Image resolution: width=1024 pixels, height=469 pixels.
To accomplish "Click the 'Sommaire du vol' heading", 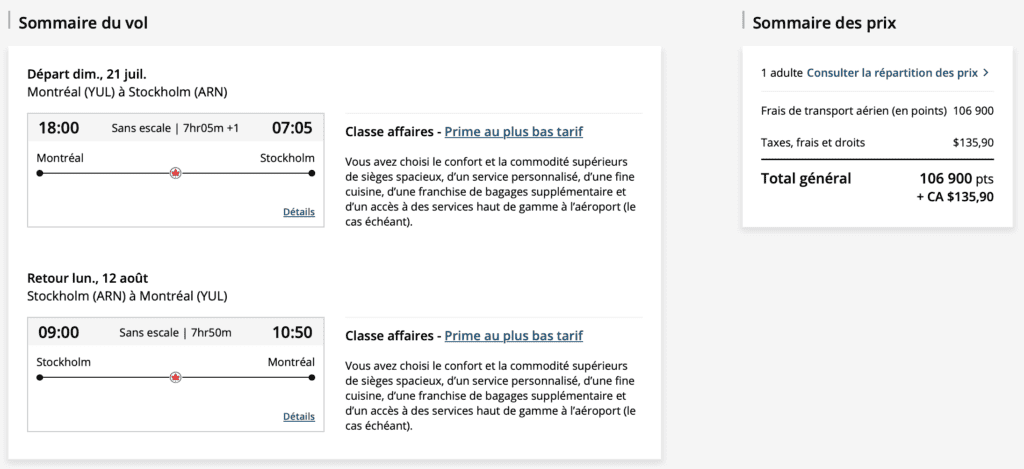I will [85, 22].
